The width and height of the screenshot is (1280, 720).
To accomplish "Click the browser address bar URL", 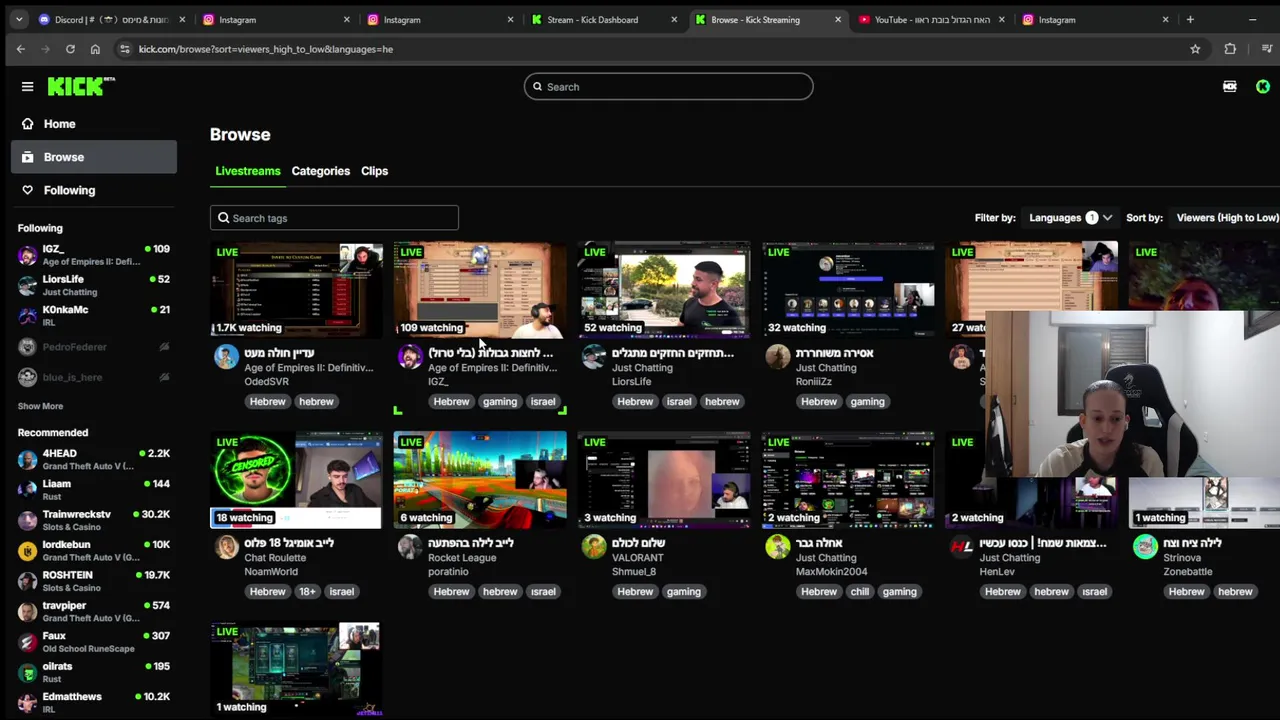I will pos(265,49).
